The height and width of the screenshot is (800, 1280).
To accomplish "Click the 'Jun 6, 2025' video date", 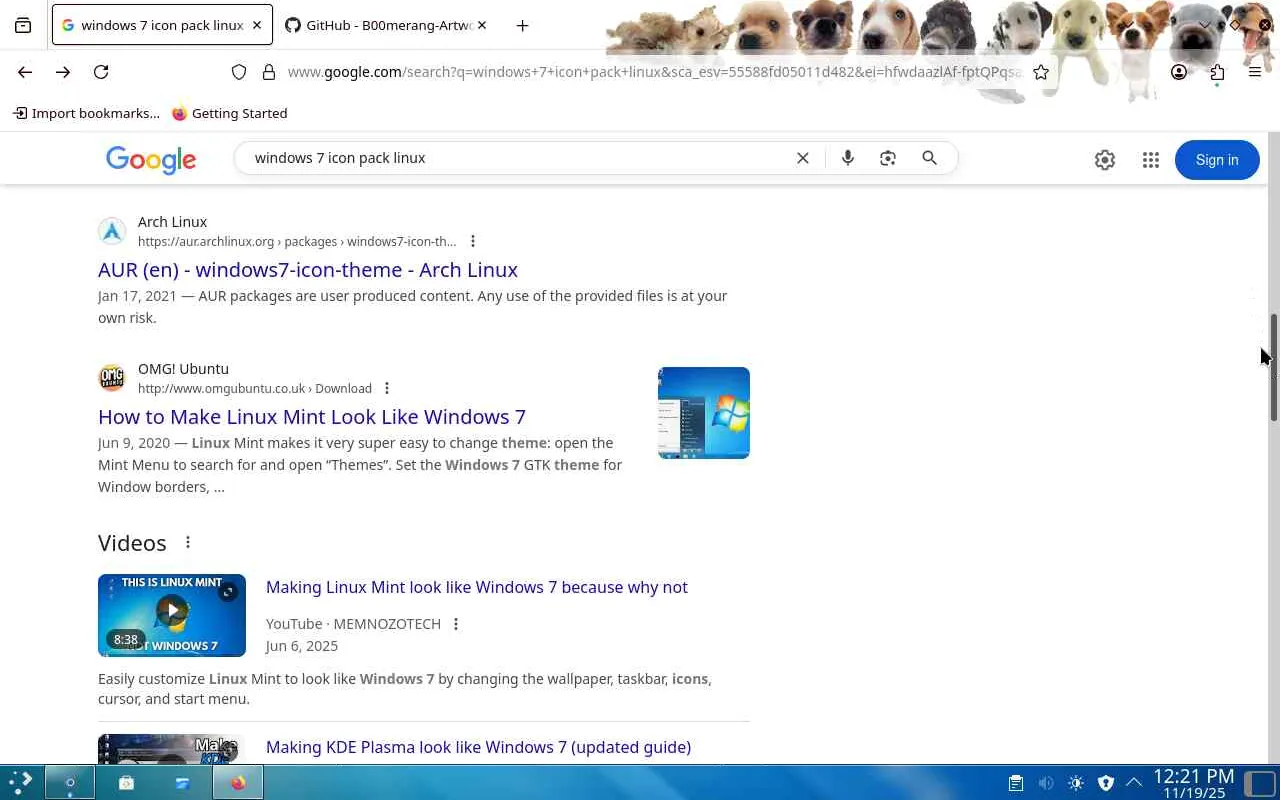I will [302, 646].
